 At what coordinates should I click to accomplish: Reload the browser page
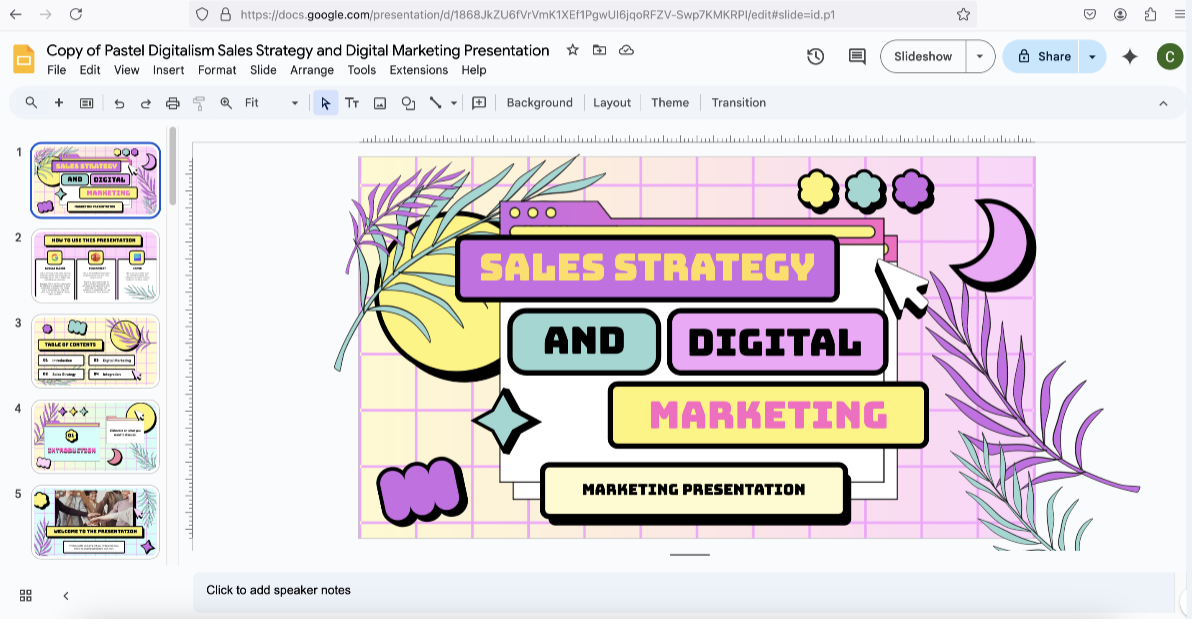[x=75, y=14]
